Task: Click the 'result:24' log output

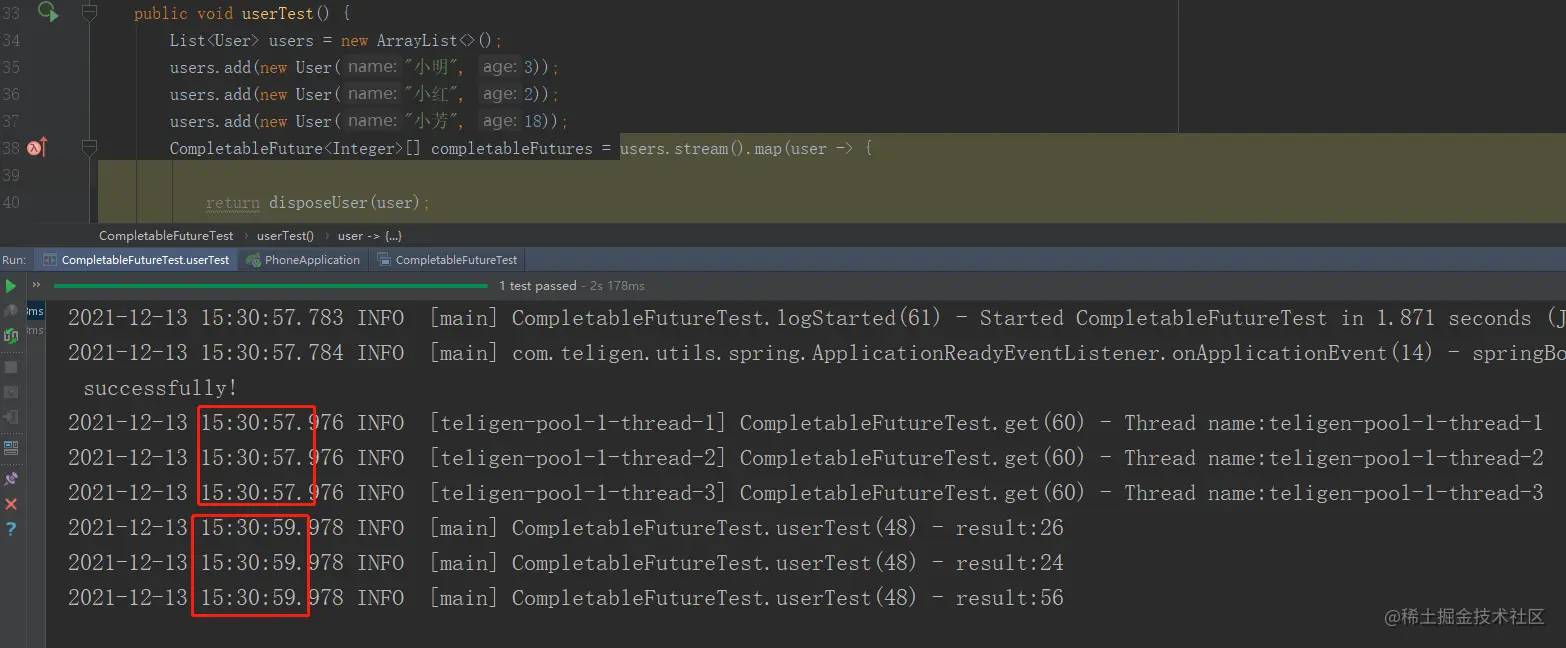Action: 1009,563
